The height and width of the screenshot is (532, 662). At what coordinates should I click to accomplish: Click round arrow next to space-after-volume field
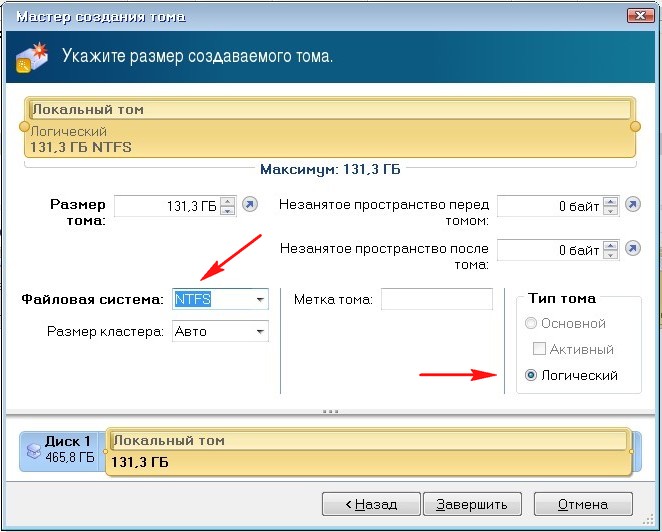click(632, 248)
